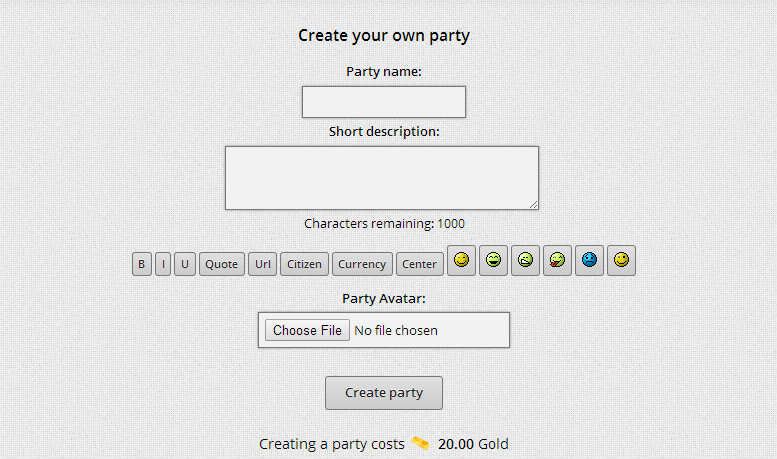Insert the last yellow smiley emoticon

pos(621,260)
